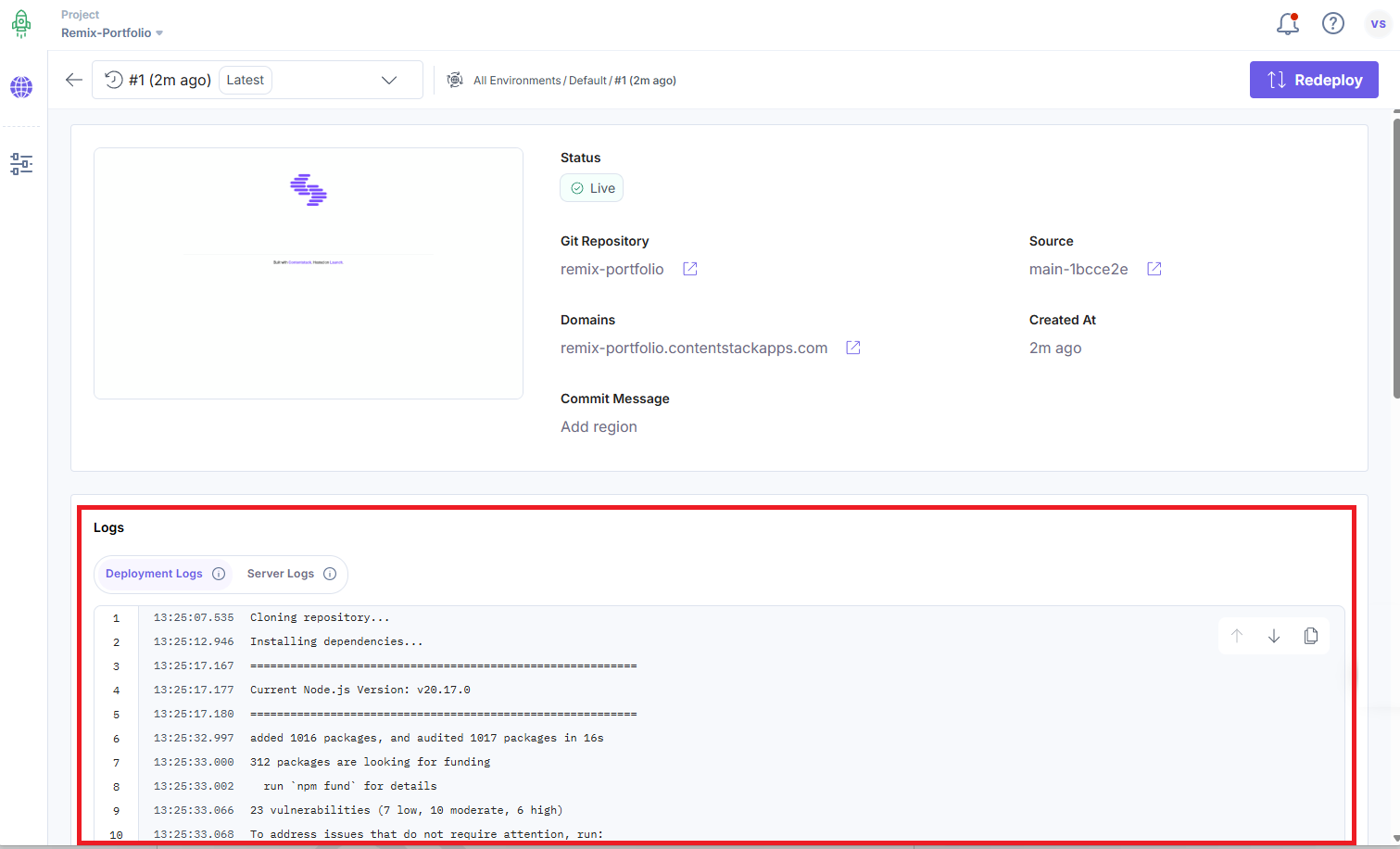The image size is (1400, 849).
Task: Jump to top of logs arrow
Action: click(x=1237, y=636)
